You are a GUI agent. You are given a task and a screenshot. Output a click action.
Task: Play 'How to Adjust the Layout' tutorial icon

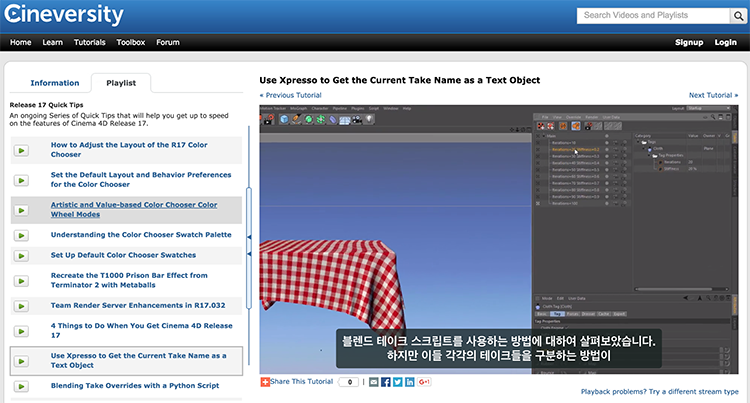21,151
